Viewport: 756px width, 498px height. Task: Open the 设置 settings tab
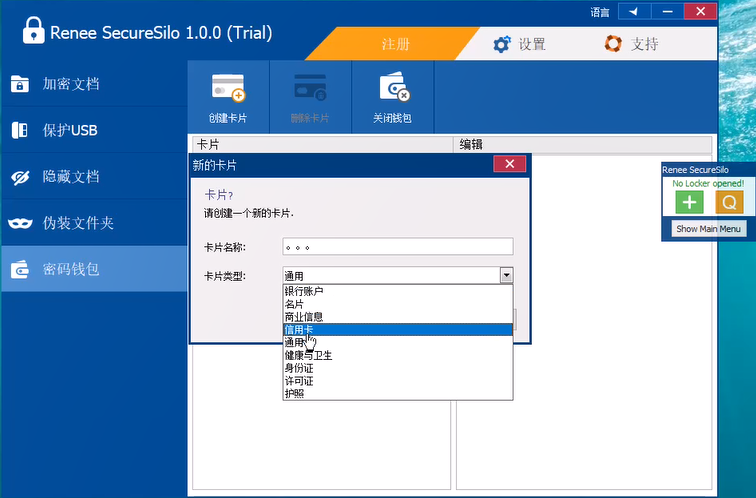tap(520, 44)
